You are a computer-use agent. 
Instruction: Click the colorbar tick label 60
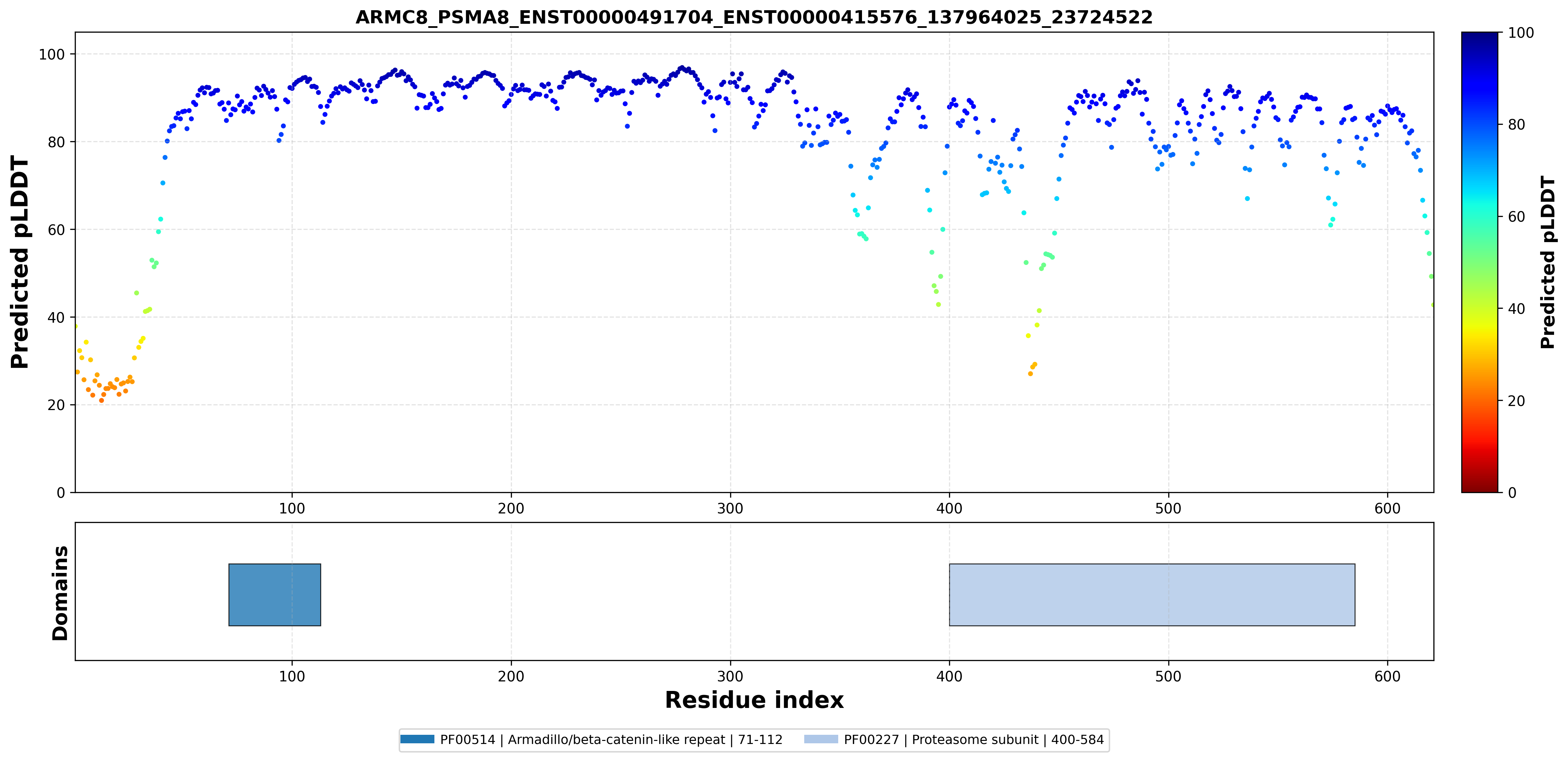[1516, 217]
